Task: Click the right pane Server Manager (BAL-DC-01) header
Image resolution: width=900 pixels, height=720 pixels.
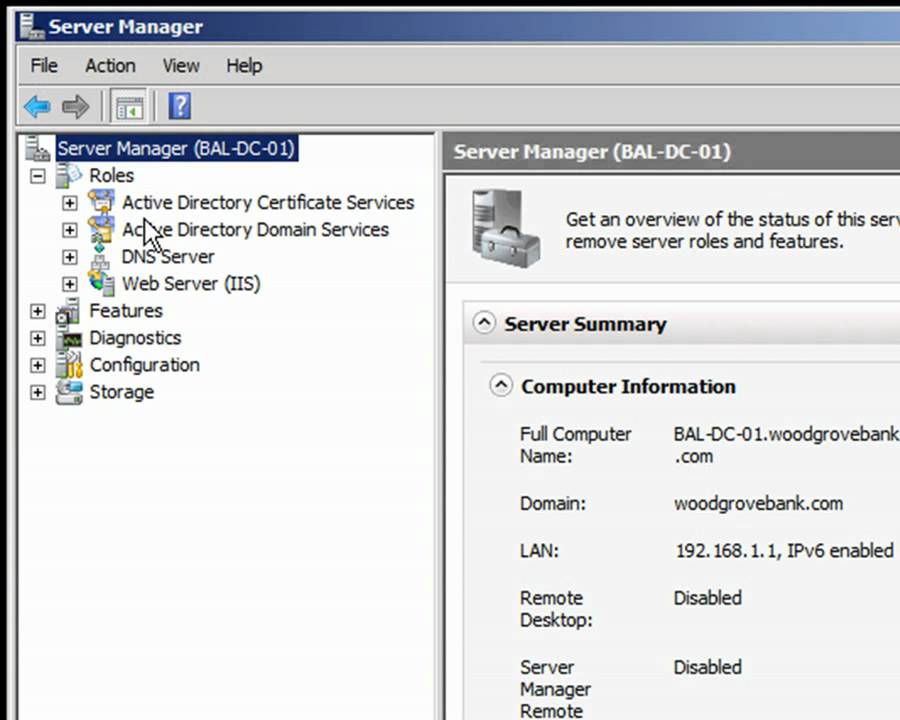Action: [592, 152]
